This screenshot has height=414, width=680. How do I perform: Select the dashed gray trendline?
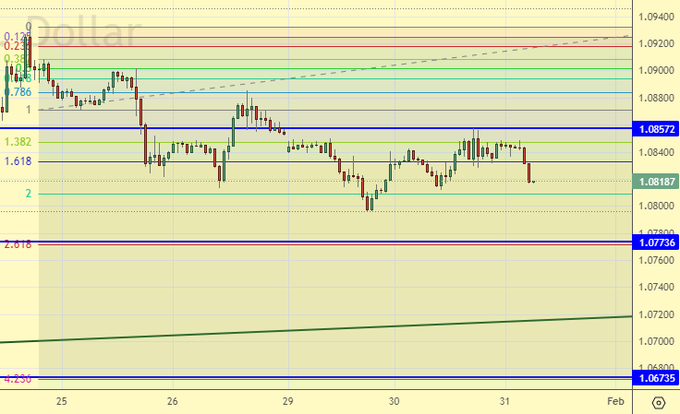(x=400, y=67)
